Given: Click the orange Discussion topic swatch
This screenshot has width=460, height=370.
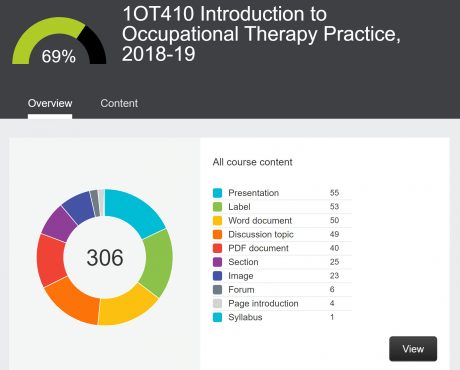Looking at the screenshot, I should [x=217, y=234].
